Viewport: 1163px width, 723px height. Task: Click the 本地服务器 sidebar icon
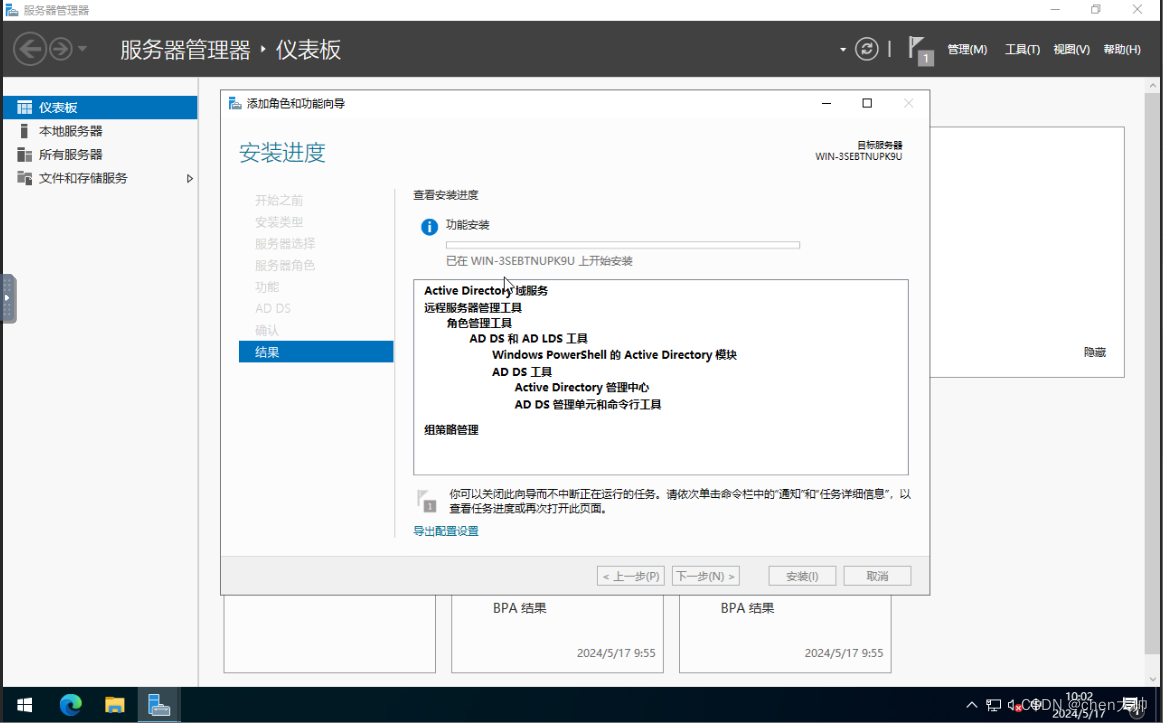24,131
